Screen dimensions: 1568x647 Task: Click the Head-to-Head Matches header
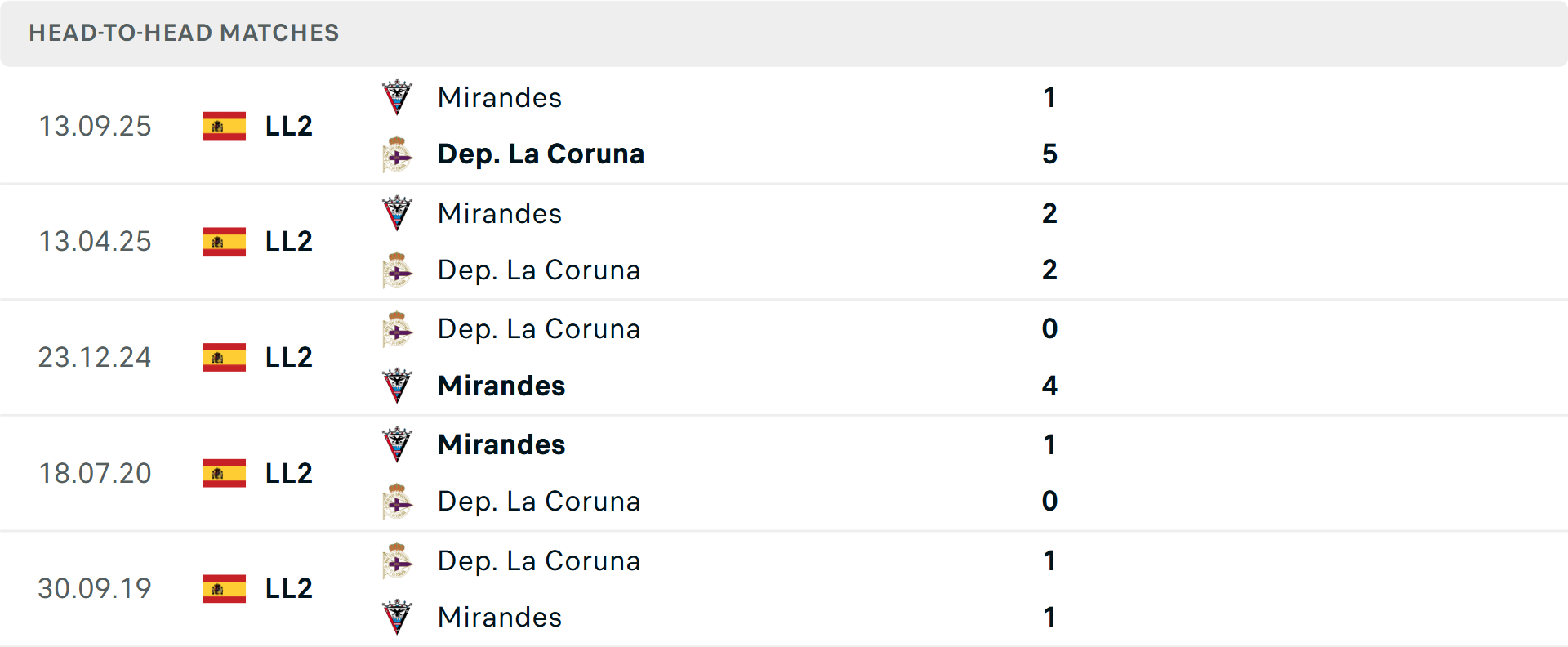click(184, 33)
